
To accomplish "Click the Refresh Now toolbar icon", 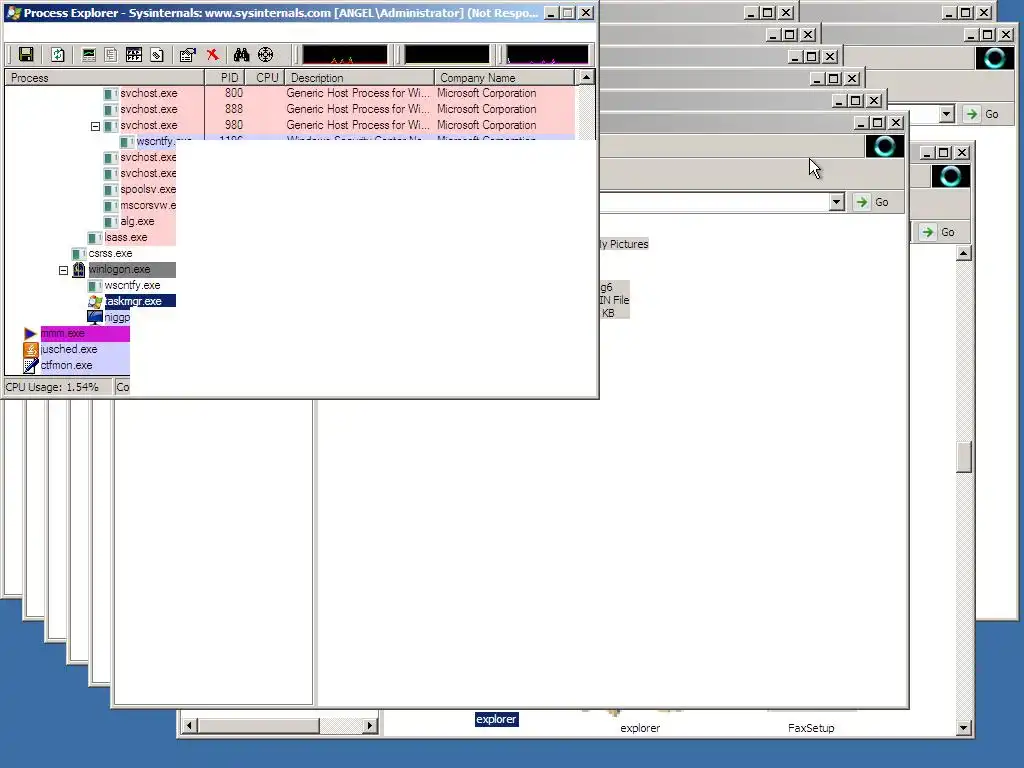I will [x=57, y=55].
